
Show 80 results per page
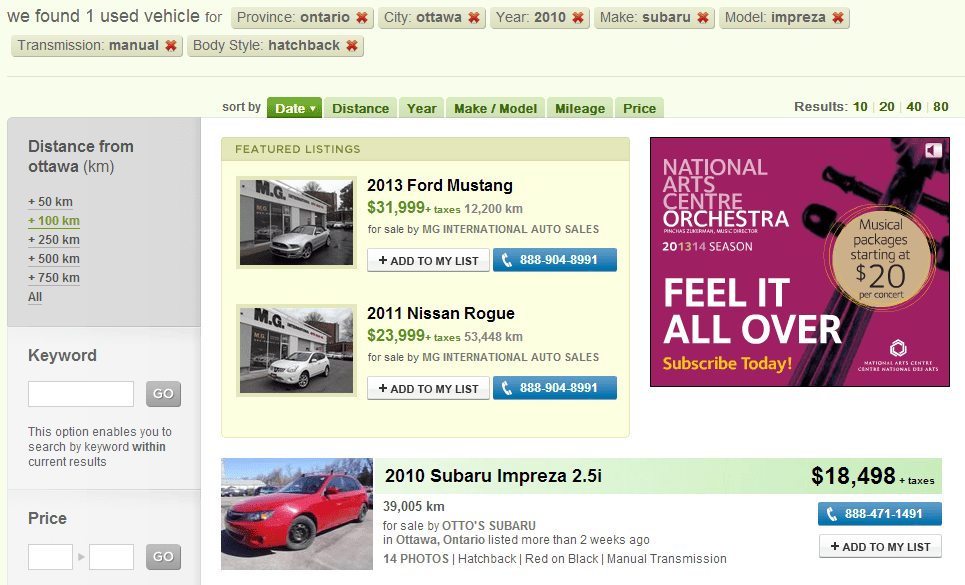coord(940,106)
